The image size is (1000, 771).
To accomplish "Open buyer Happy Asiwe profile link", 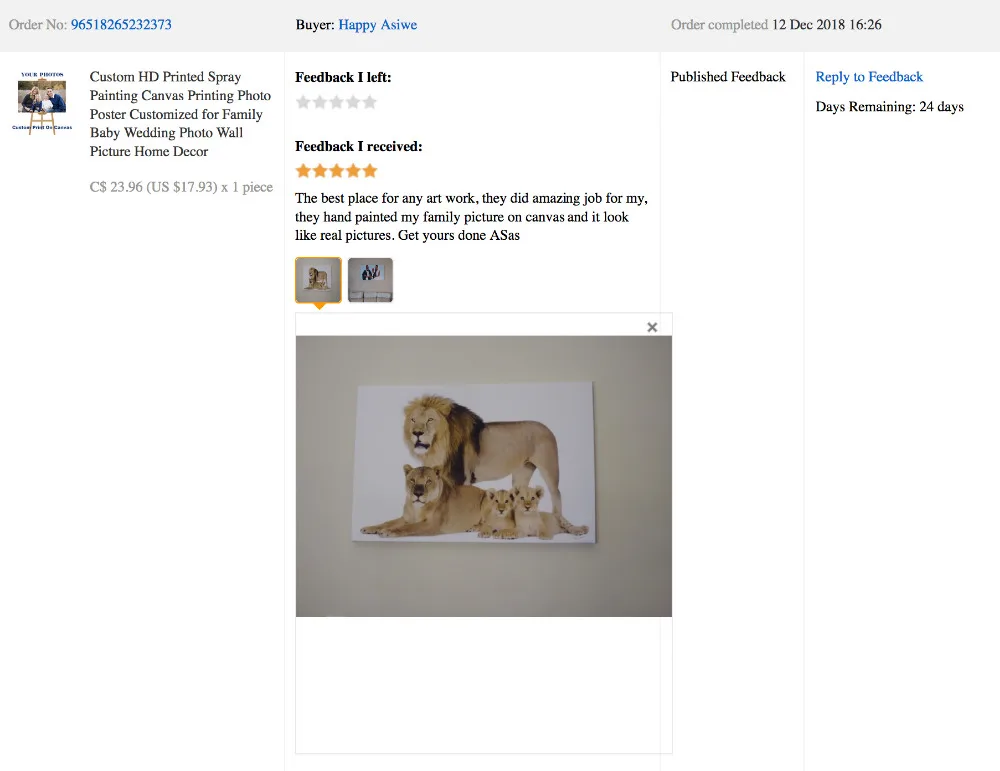I will 378,25.
